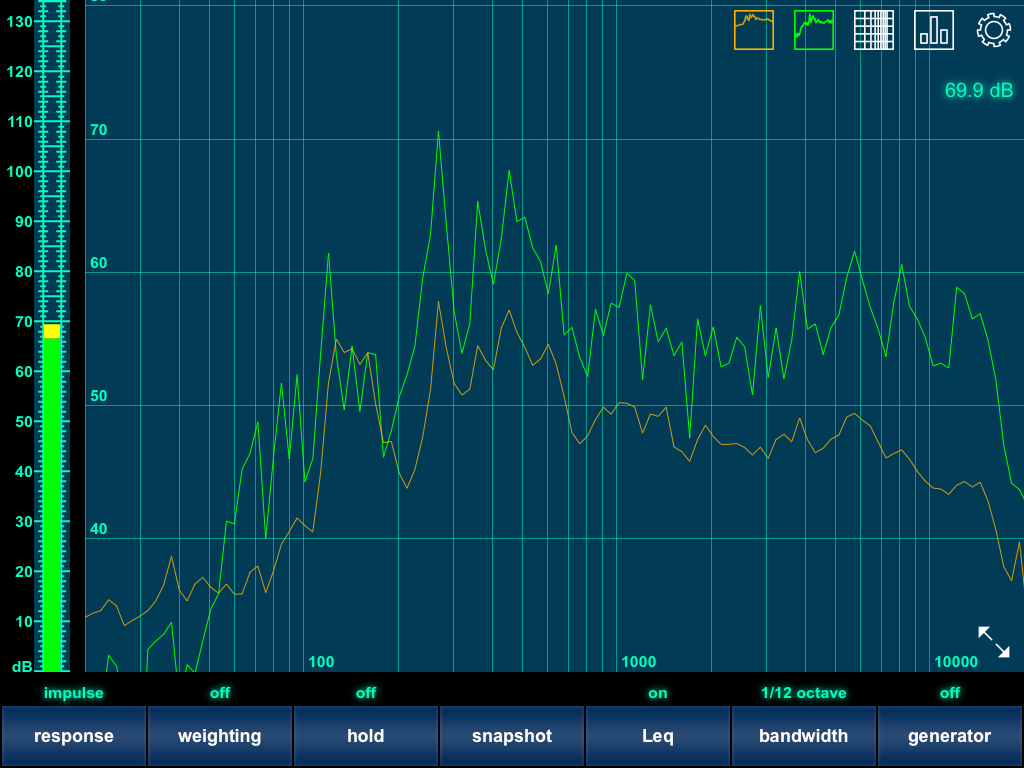Click the 1000 frequency axis label
The image size is (1024, 768).
click(638, 662)
